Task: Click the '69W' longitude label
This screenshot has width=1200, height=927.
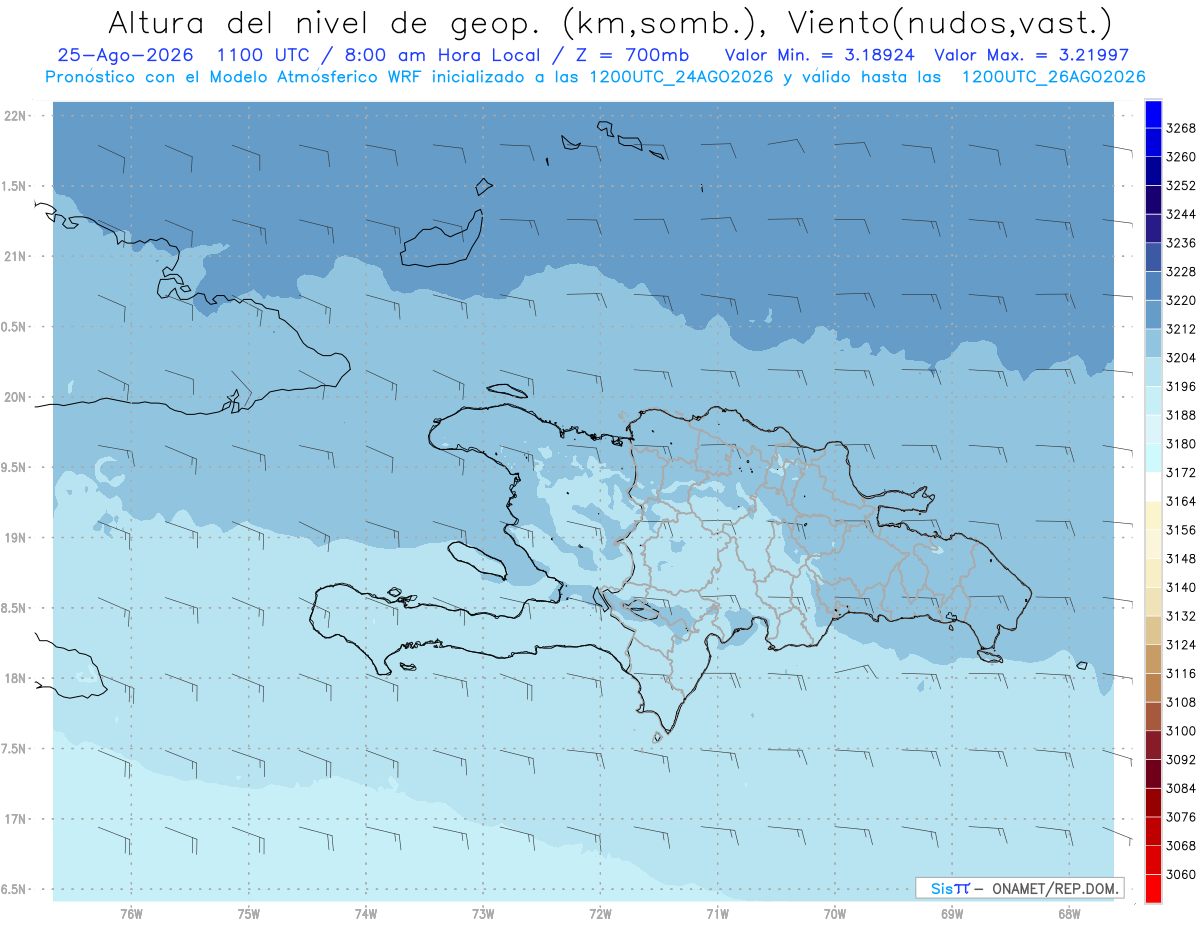Action: (x=952, y=914)
